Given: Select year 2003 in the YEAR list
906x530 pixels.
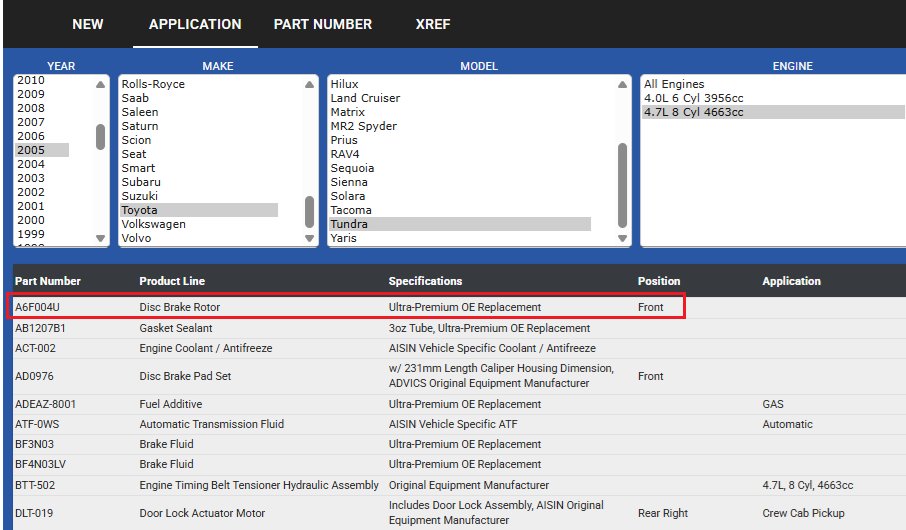Looking at the screenshot, I should click(x=31, y=178).
